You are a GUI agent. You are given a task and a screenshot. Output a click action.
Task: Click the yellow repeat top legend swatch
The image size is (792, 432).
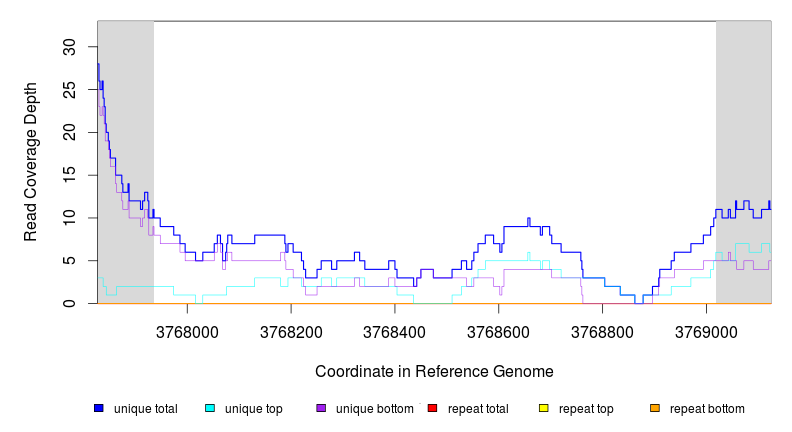[x=544, y=408]
